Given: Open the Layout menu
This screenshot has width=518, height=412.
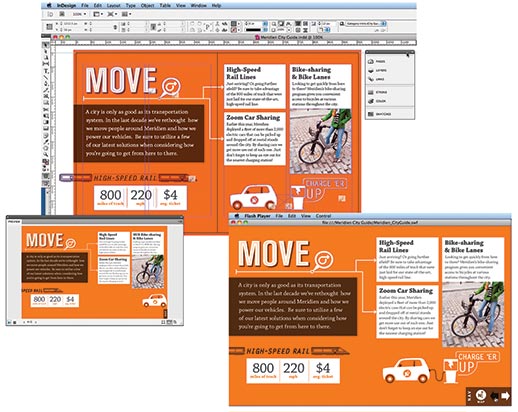Looking at the screenshot, I should pyautogui.click(x=113, y=5).
